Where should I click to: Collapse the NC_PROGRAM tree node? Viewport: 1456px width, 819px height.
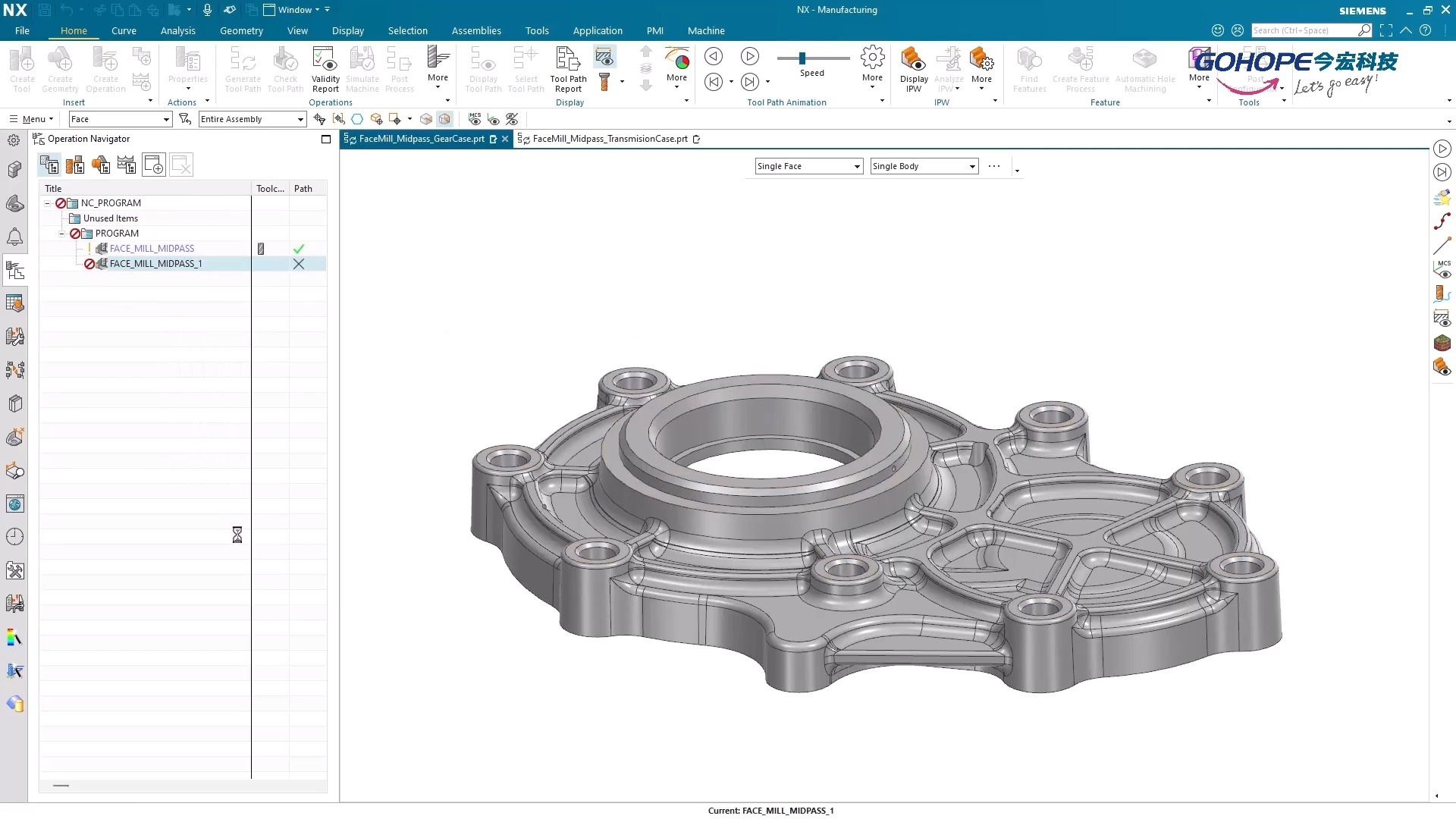pos(48,203)
